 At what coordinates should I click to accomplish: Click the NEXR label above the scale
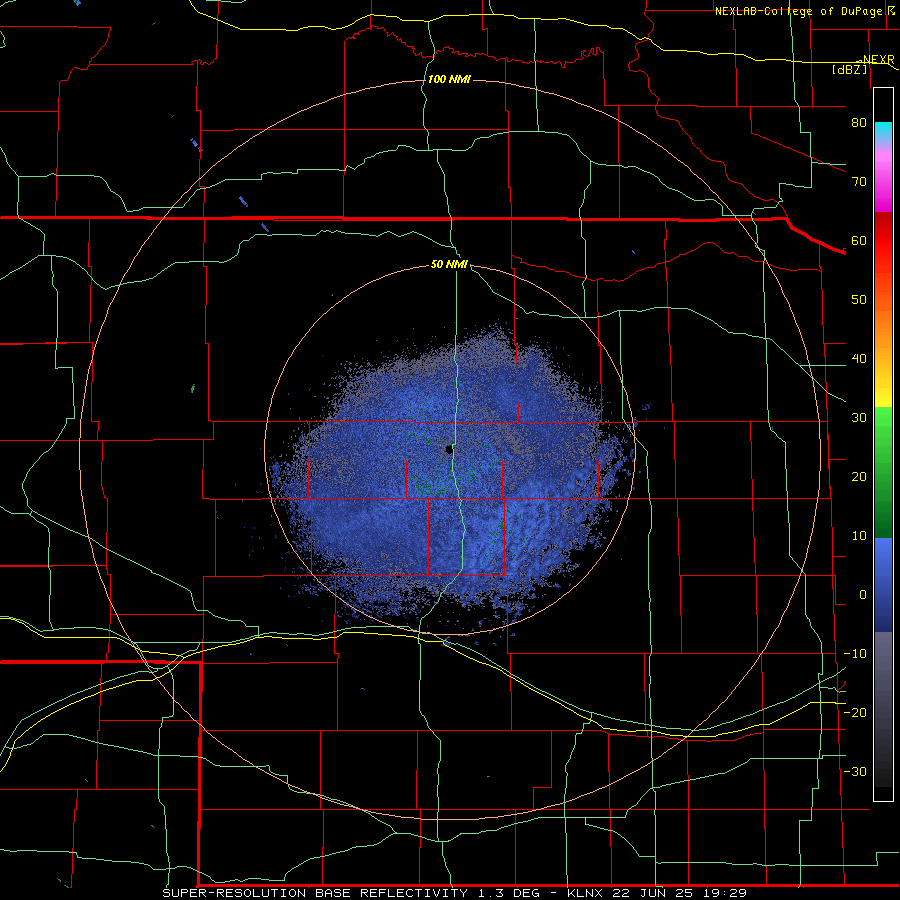tap(878, 60)
